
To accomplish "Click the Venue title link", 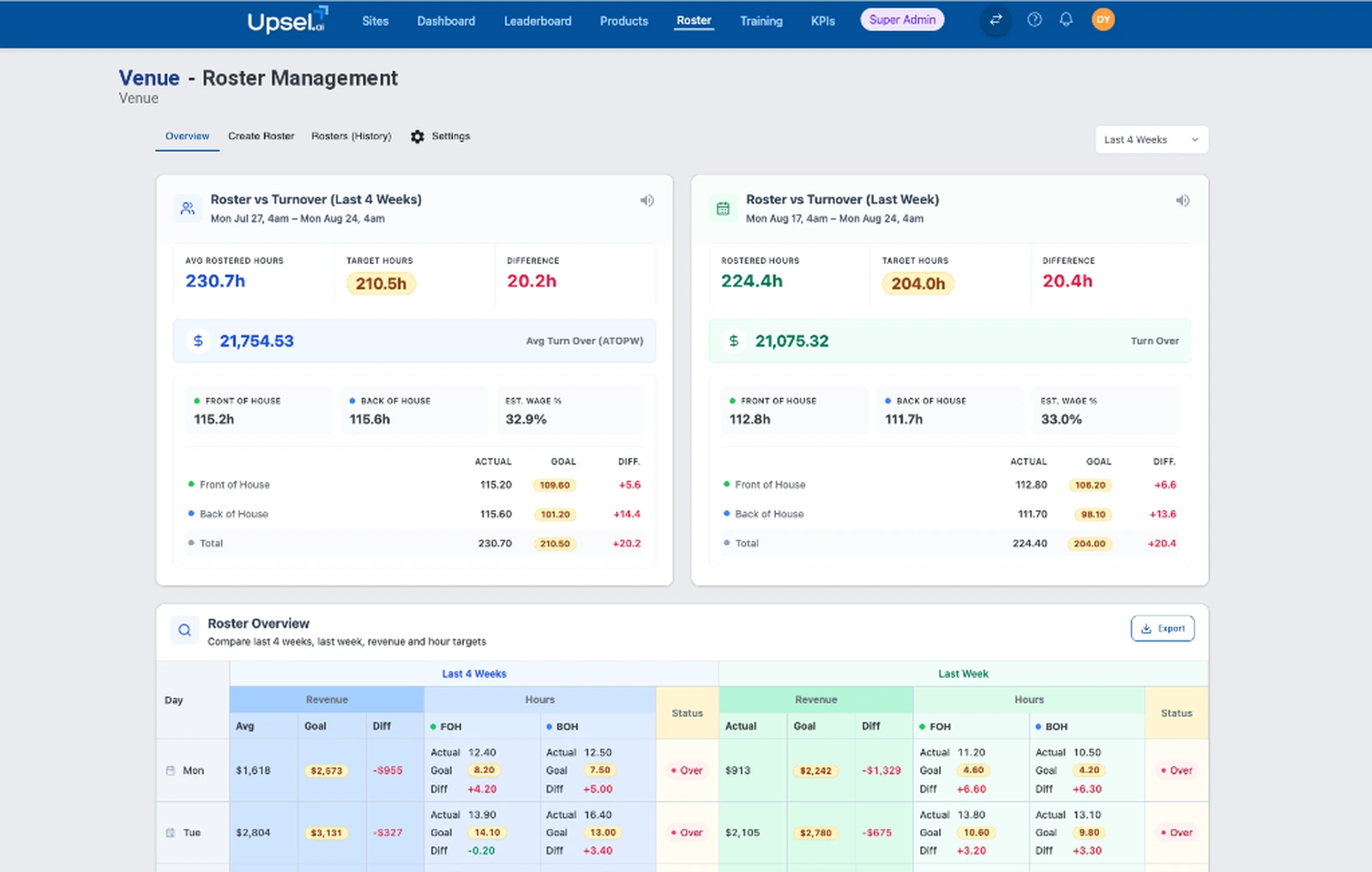I will coord(149,78).
